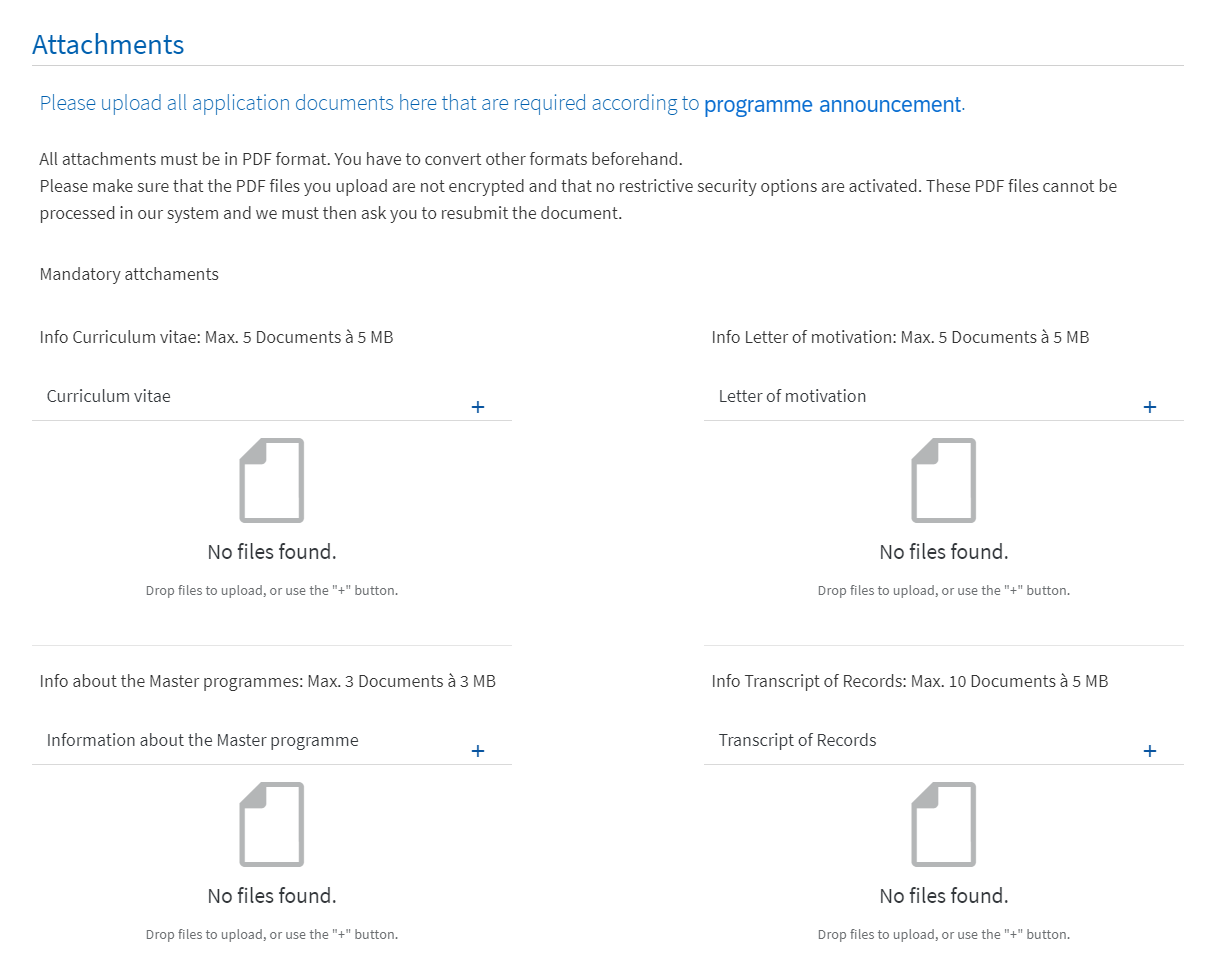Click plus icon for Master programme information
1212x978 pixels.
(478, 751)
